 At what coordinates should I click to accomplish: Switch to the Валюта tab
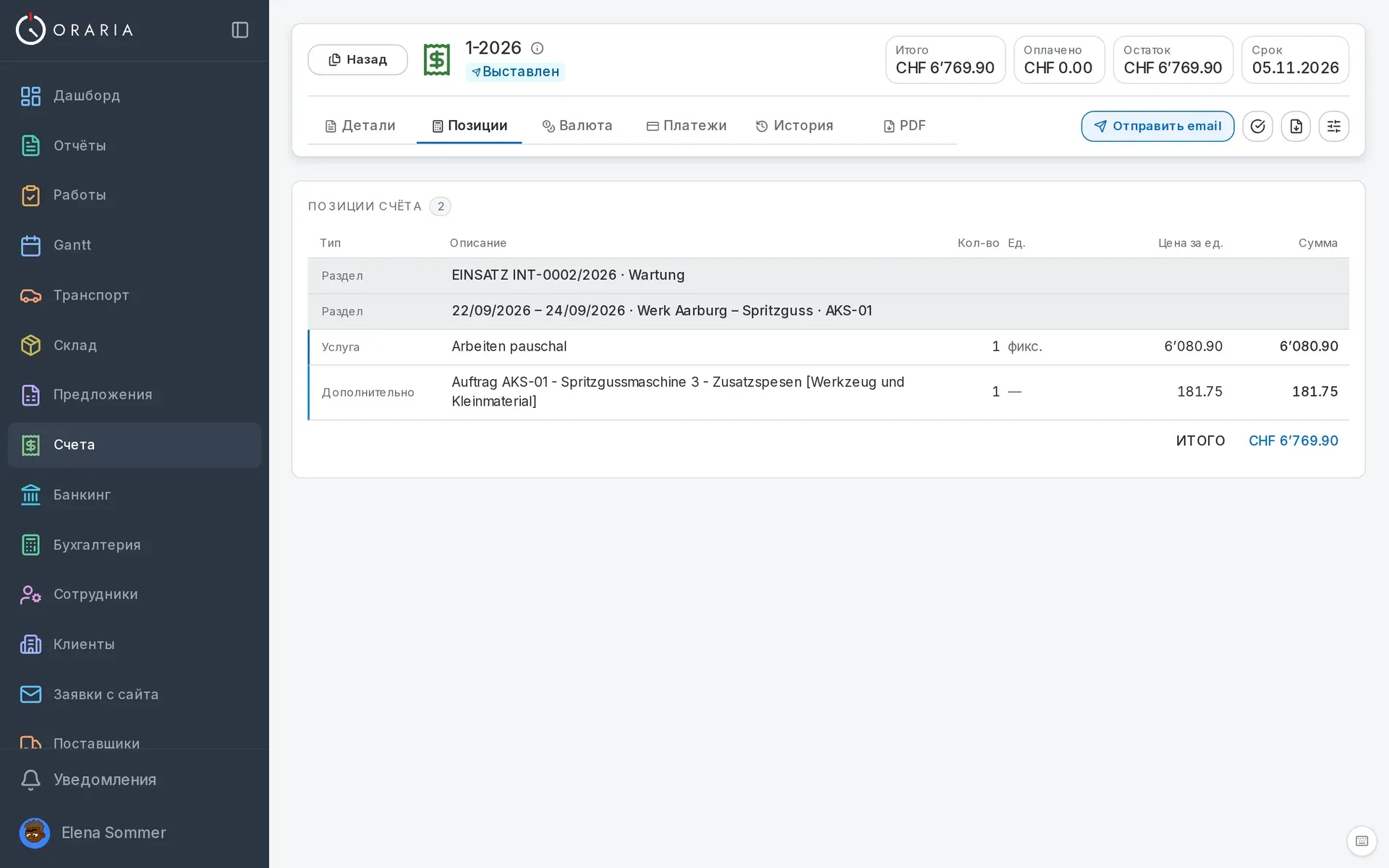tap(577, 126)
